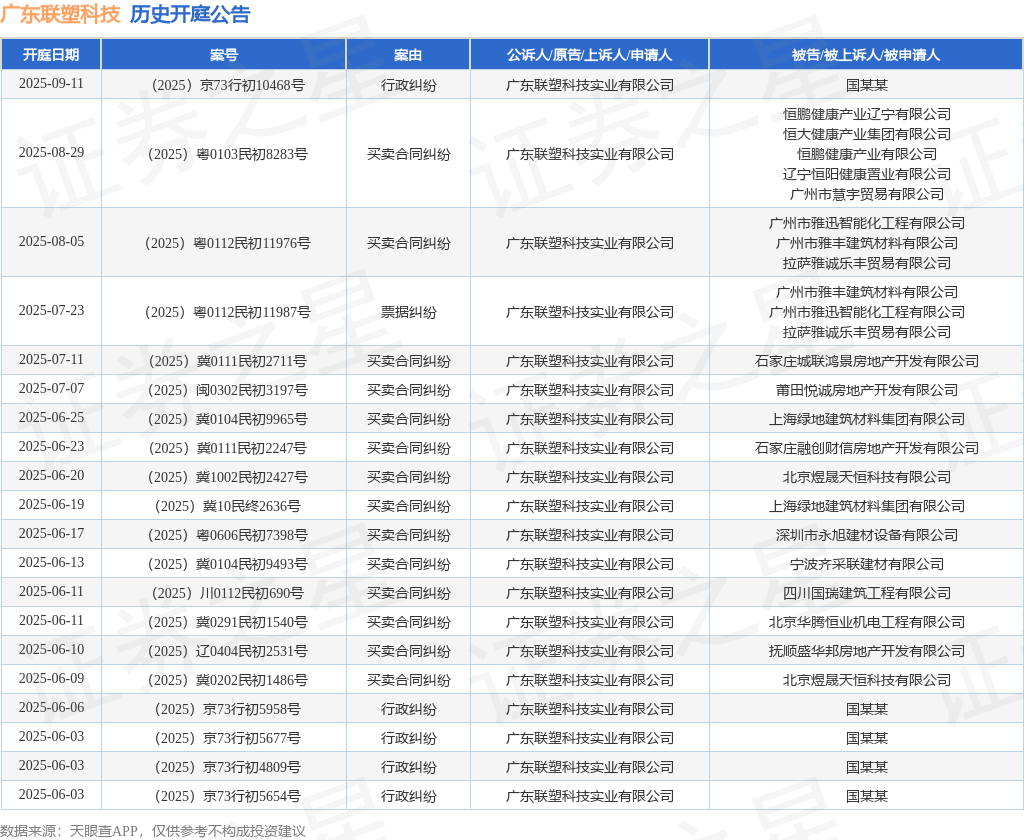The image size is (1024, 840).
Task: Click defendant 抚顺盛华邦房地产开发有限公司
Action: [867, 651]
